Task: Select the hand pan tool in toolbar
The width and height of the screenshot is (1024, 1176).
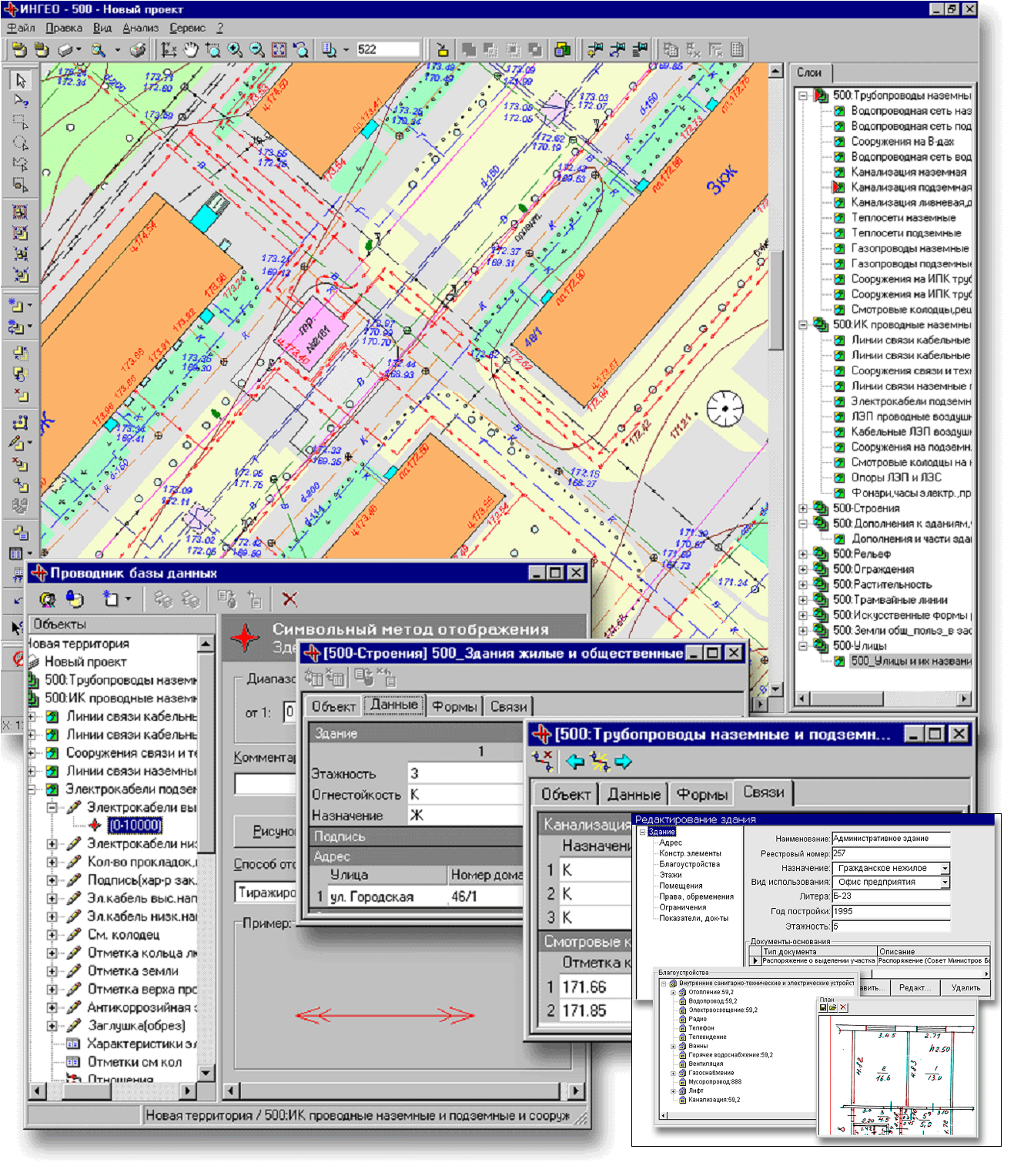Action: tap(190, 50)
